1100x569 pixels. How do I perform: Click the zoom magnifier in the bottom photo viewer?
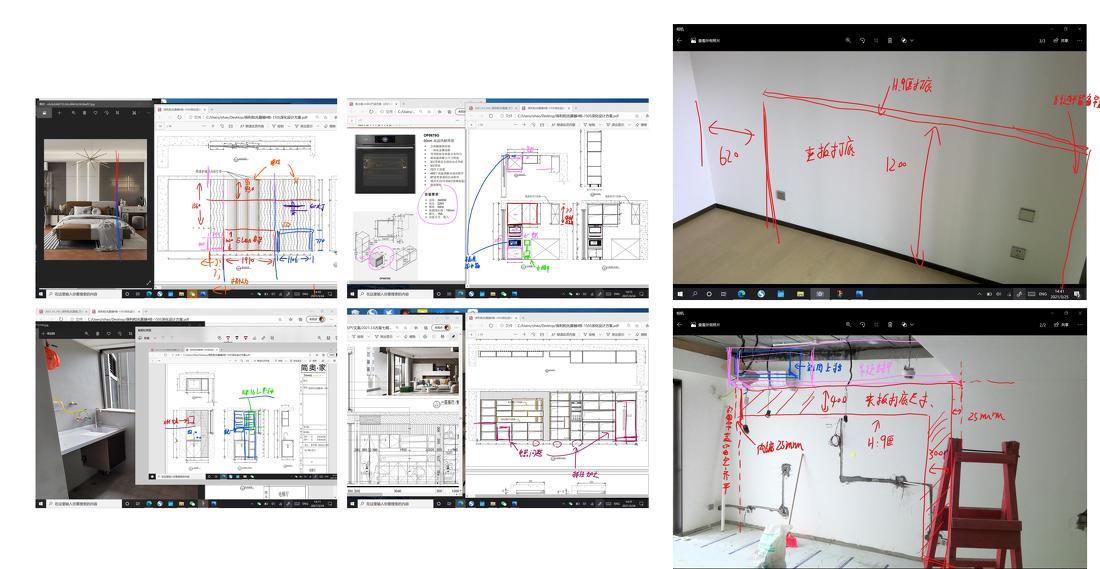click(848, 325)
